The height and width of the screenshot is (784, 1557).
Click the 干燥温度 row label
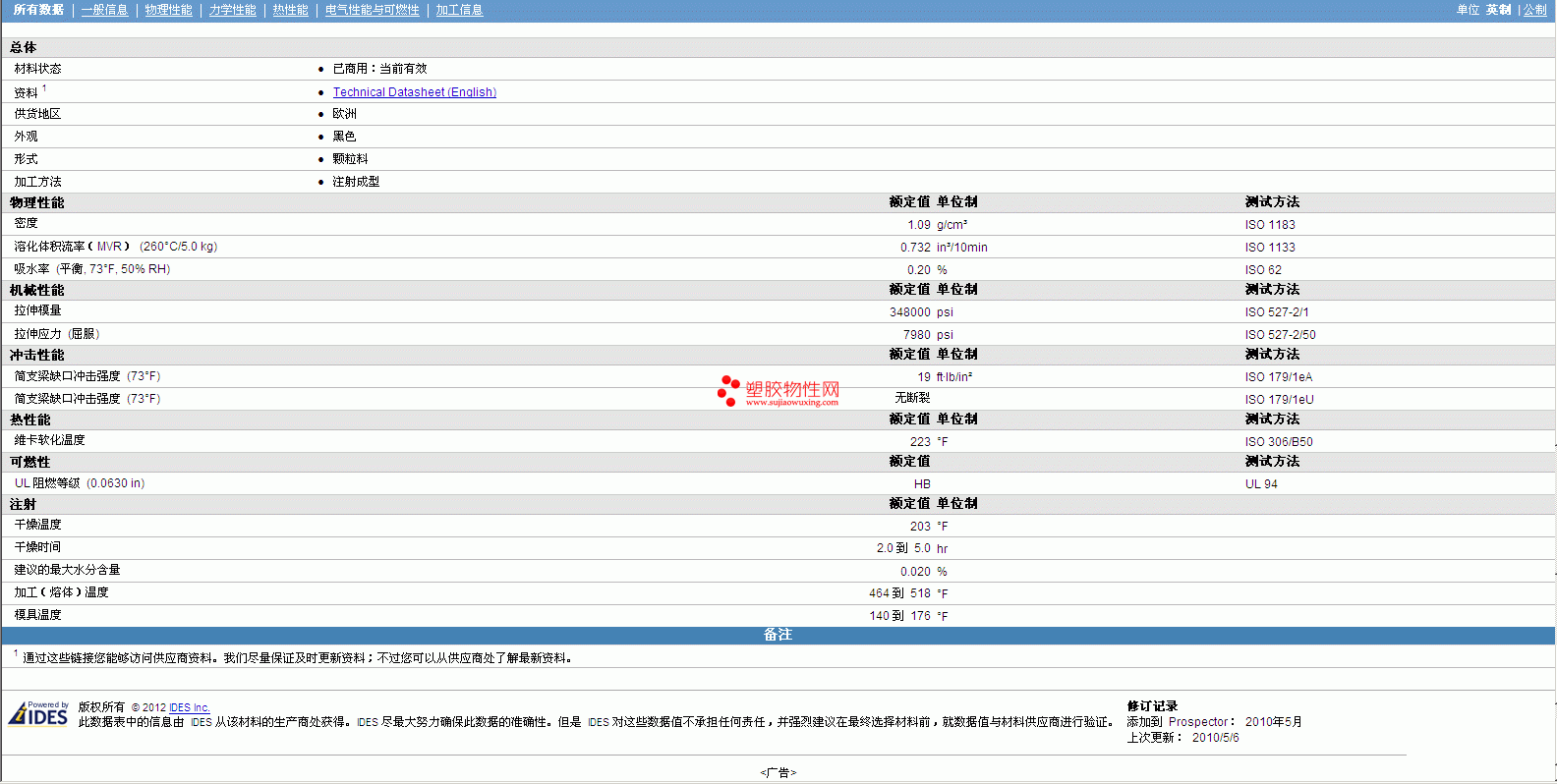(x=37, y=525)
